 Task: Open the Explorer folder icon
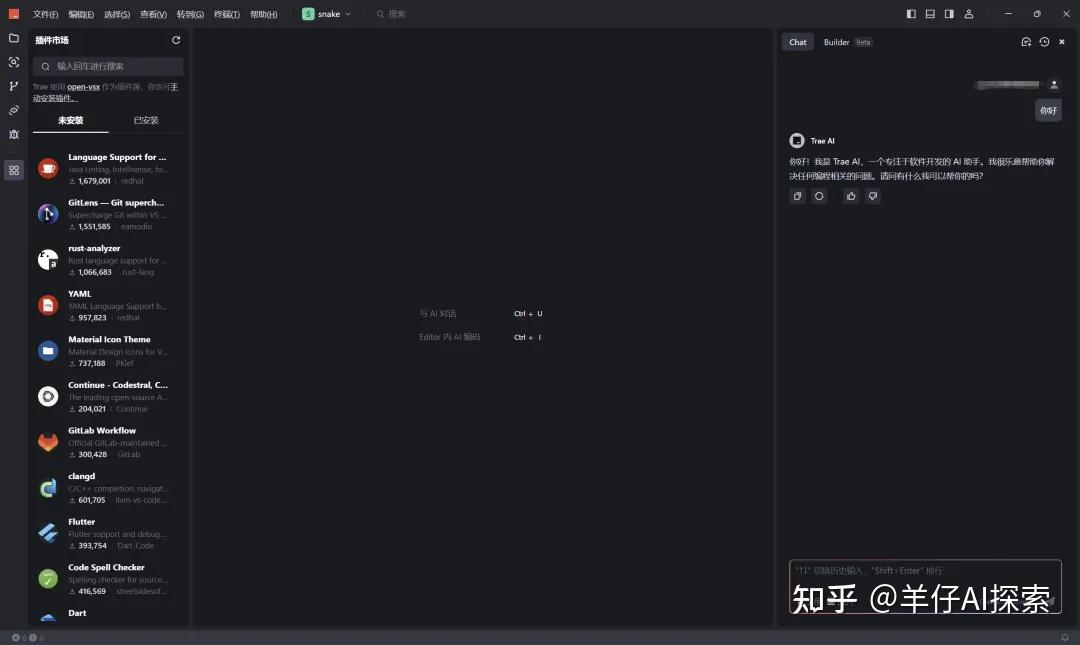pos(14,38)
